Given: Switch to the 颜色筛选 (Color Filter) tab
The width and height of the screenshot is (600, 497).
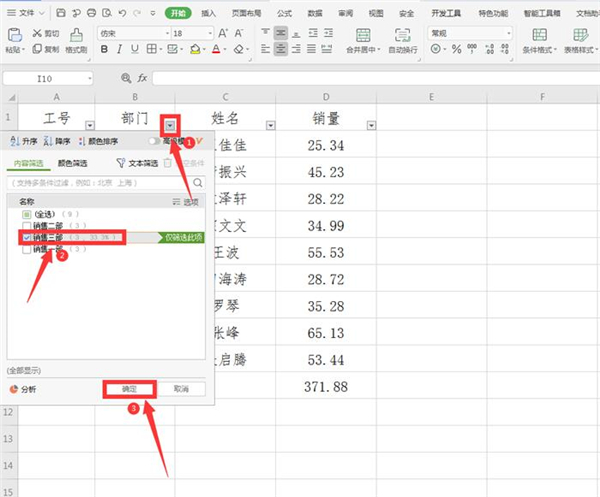Looking at the screenshot, I should click(71, 162).
